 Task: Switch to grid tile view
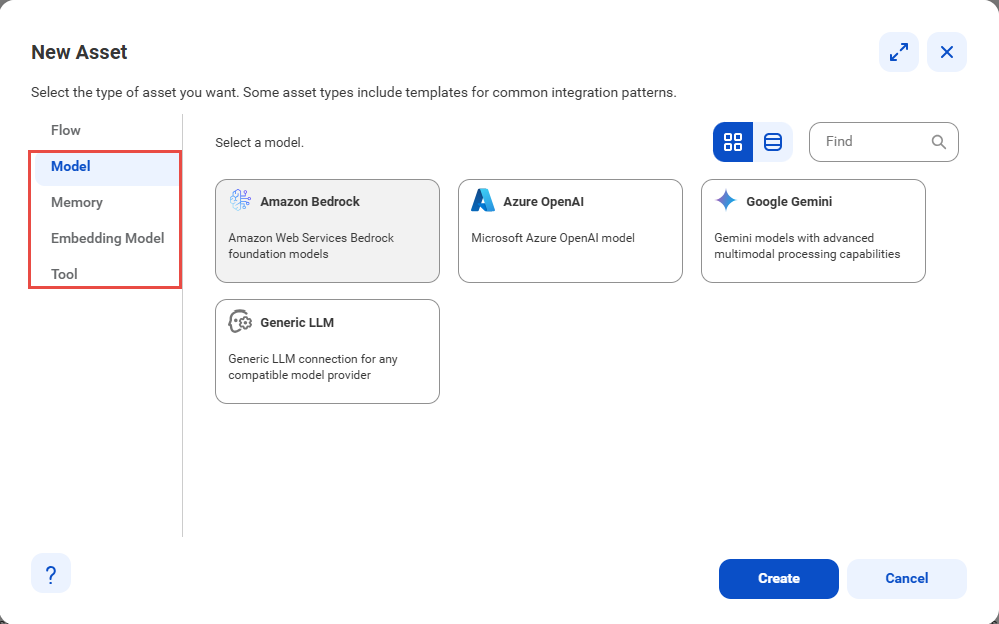(x=733, y=141)
